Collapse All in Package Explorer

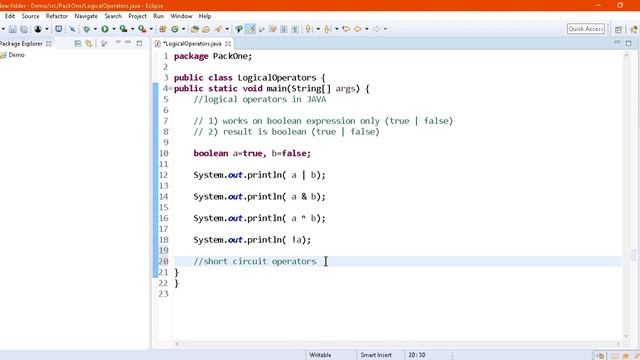[x=78, y=43]
